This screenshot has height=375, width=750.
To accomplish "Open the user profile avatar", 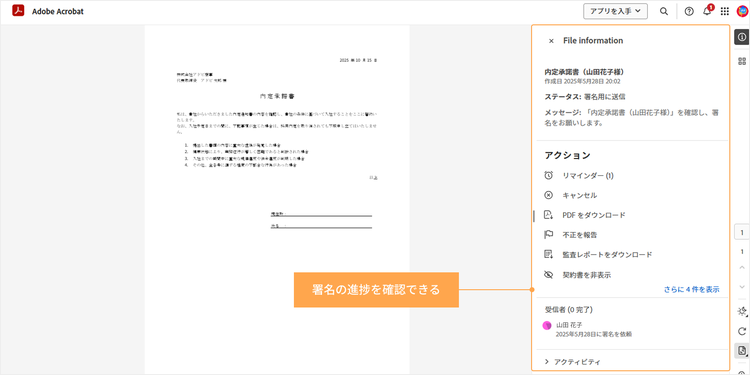I will pyautogui.click(x=742, y=11).
